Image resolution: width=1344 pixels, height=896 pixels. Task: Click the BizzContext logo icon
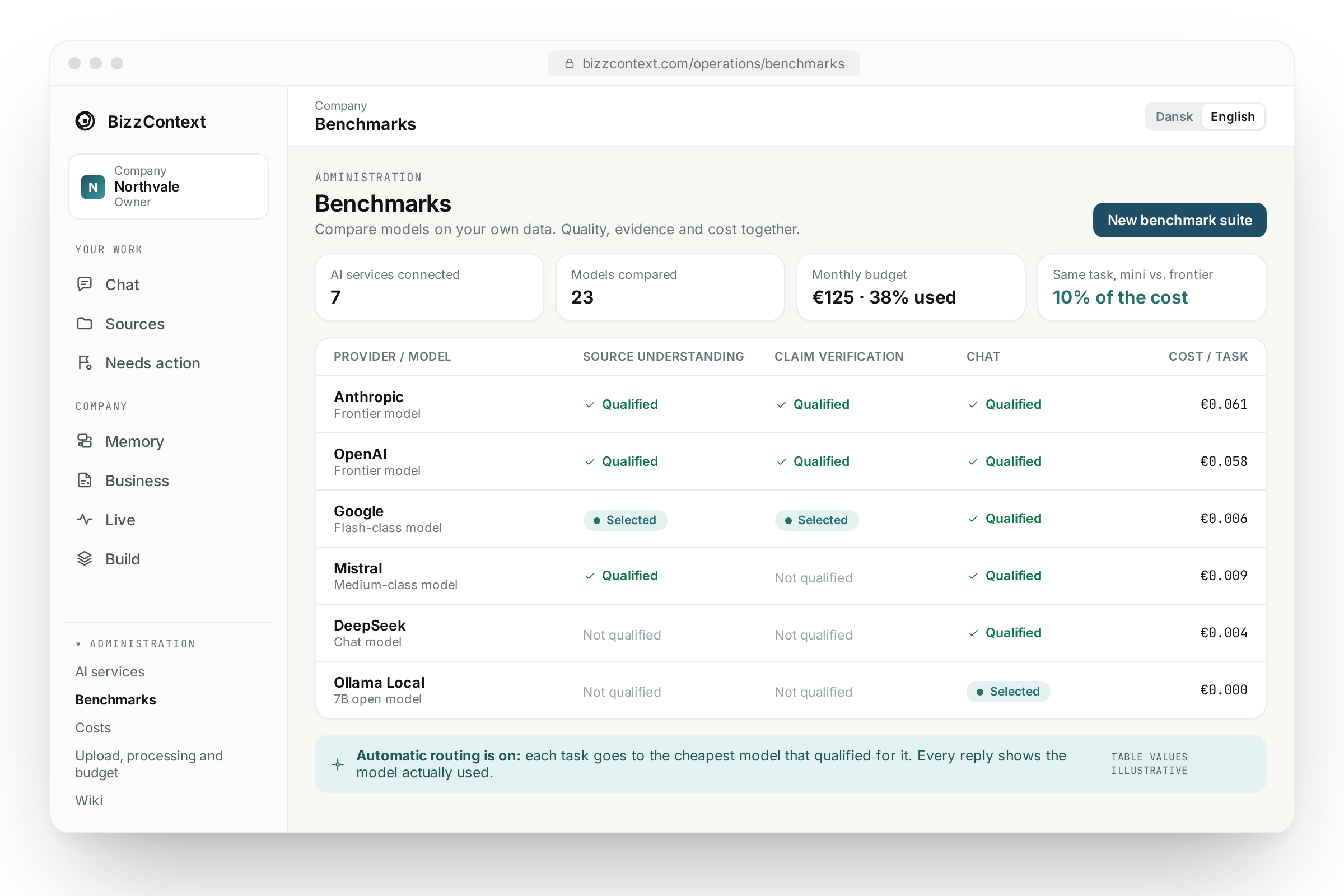pyautogui.click(x=85, y=121)
